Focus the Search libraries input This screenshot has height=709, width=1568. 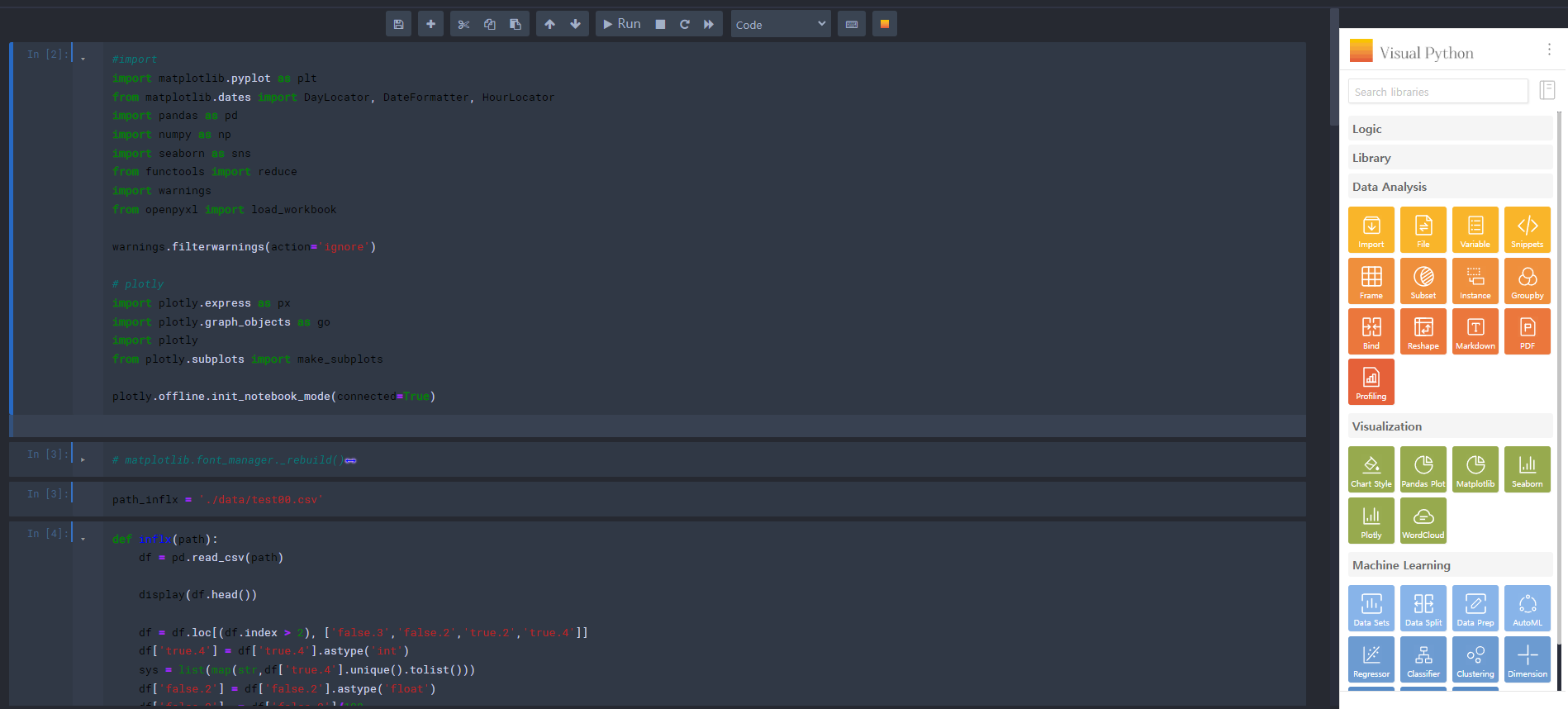click(x=1437, y=92)
